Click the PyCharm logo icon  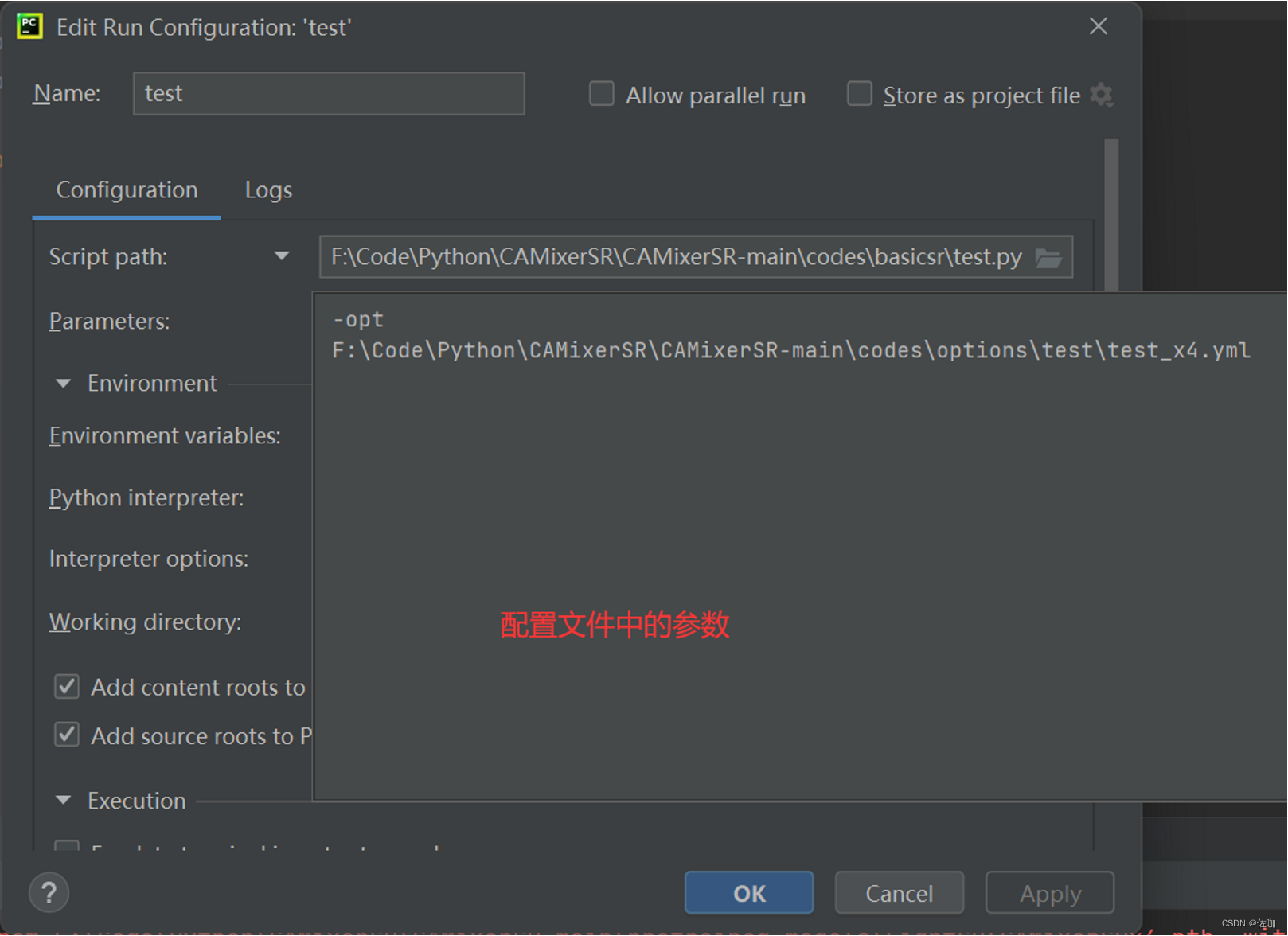(x=29, y=26)
